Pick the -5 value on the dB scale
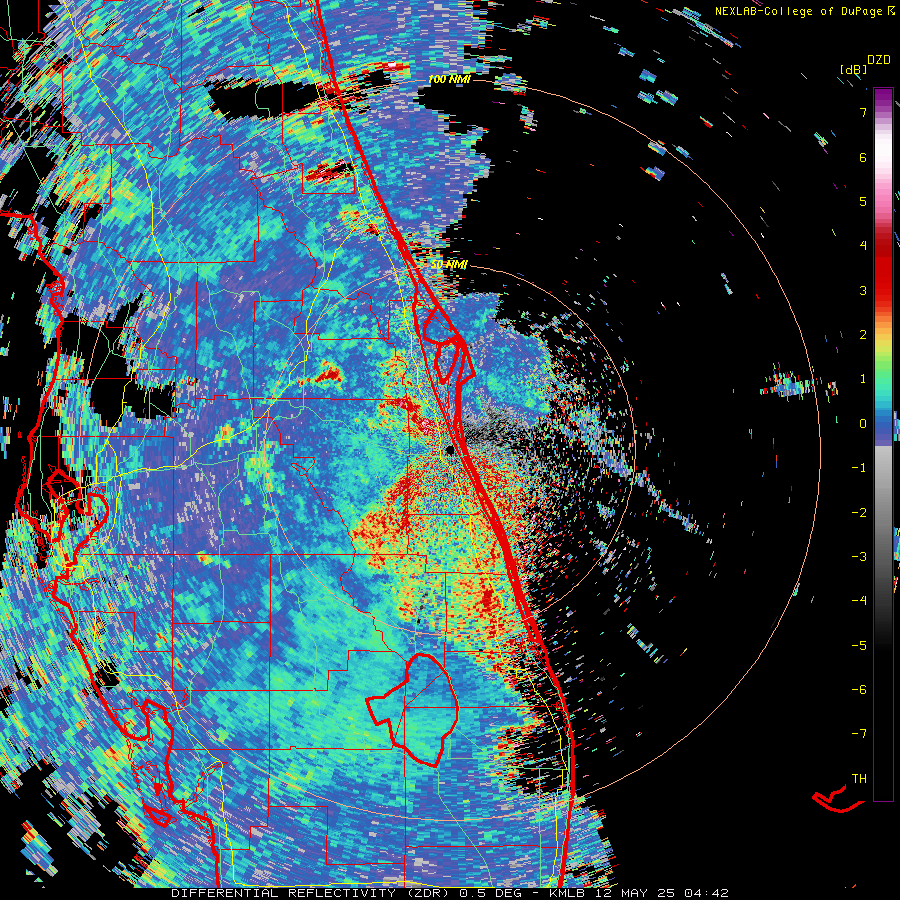The image size is (900, 900). tap(859, 645)
